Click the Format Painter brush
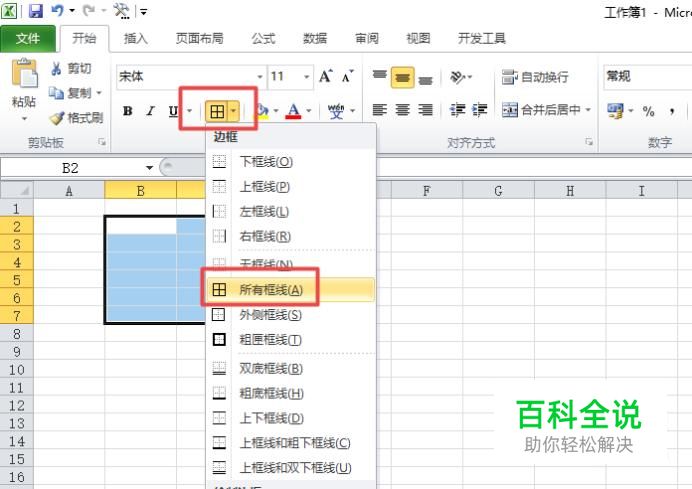Viewport: 692px width, 489px height. [56, 118]
